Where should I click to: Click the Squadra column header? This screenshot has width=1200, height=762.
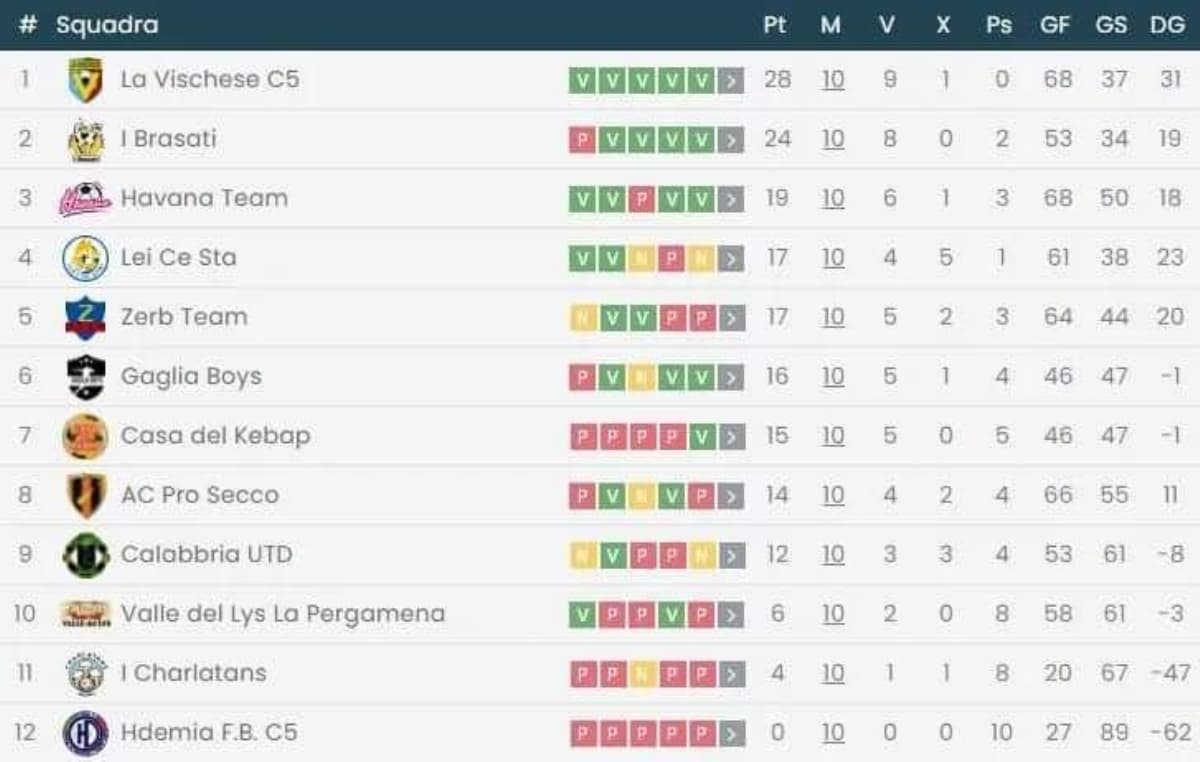pyautogui.click(x=107, y=25)
